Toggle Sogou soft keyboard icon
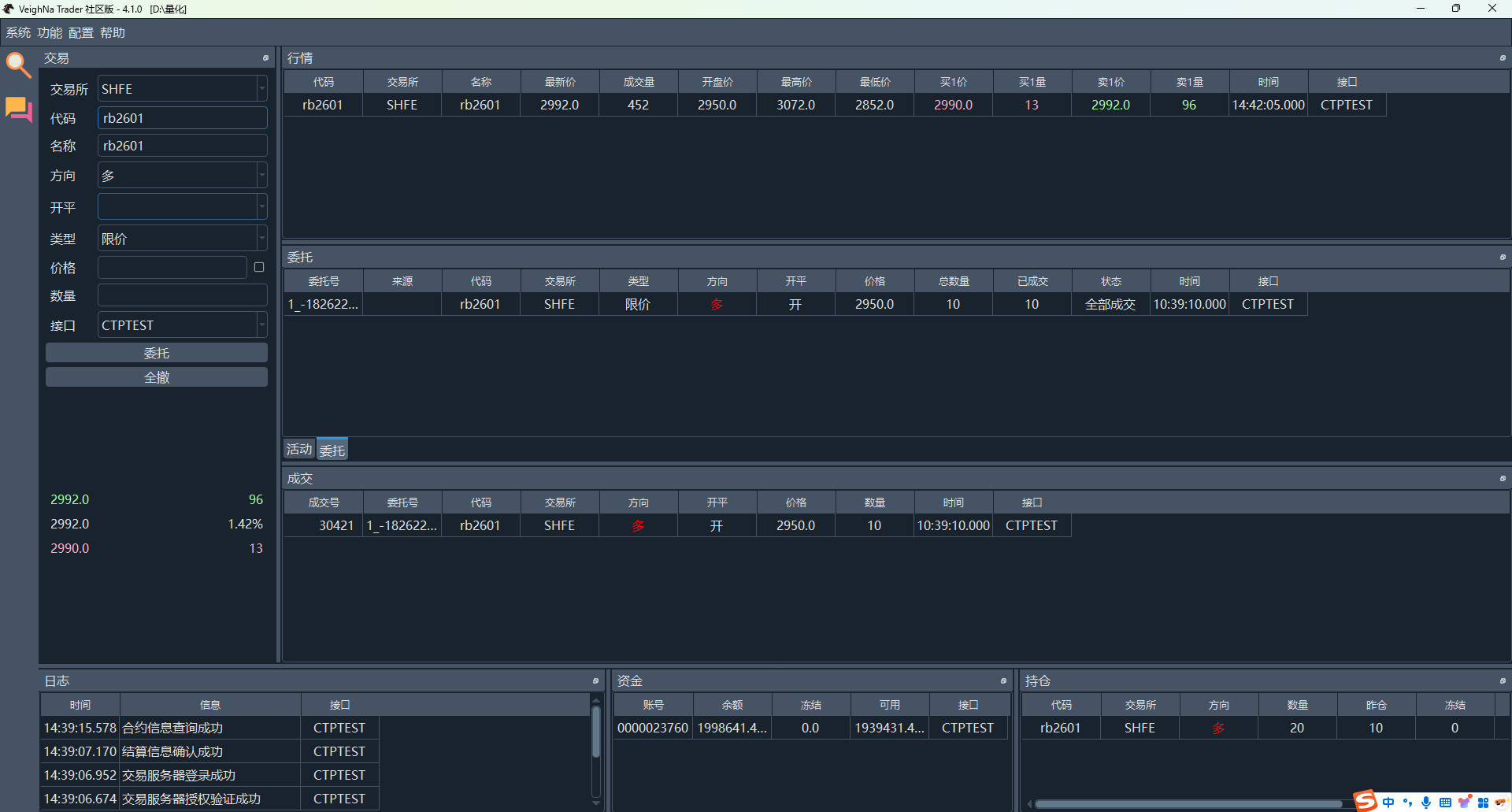This screenshot has height=812, width=1512. [1445, 803]
